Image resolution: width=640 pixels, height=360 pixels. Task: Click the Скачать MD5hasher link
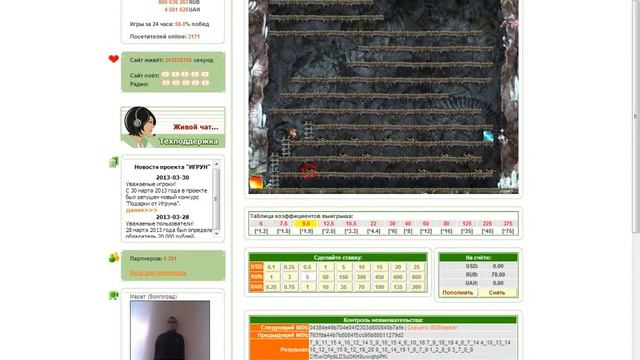click(432, 327)
